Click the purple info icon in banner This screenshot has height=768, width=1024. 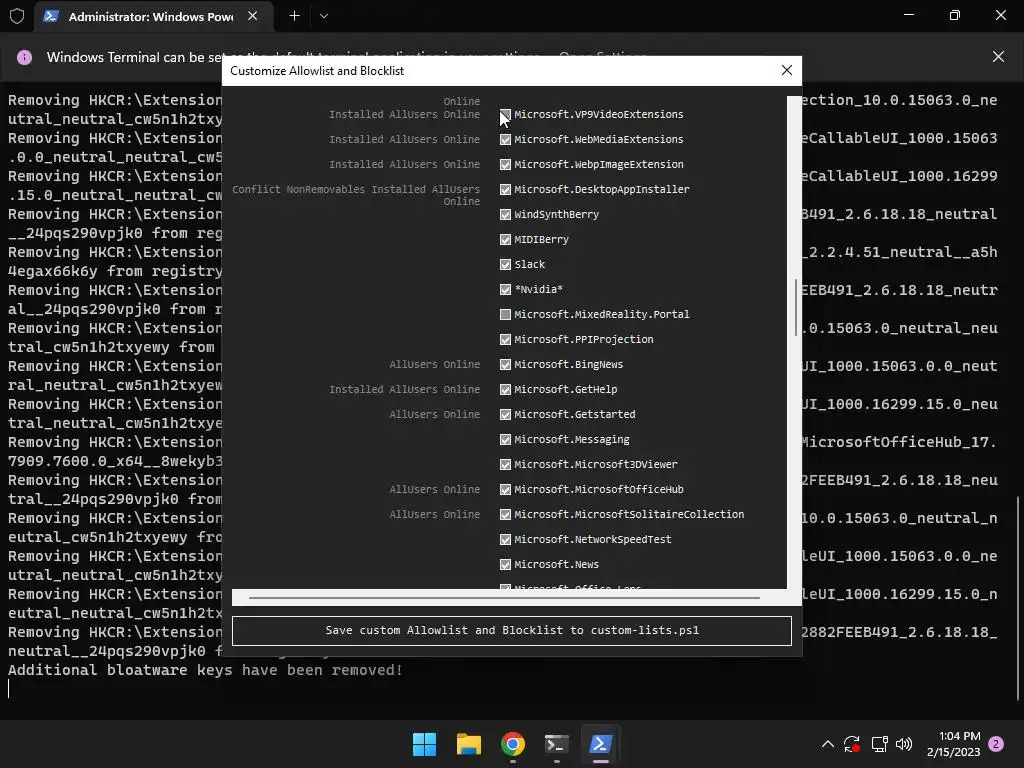coord(24,57)
